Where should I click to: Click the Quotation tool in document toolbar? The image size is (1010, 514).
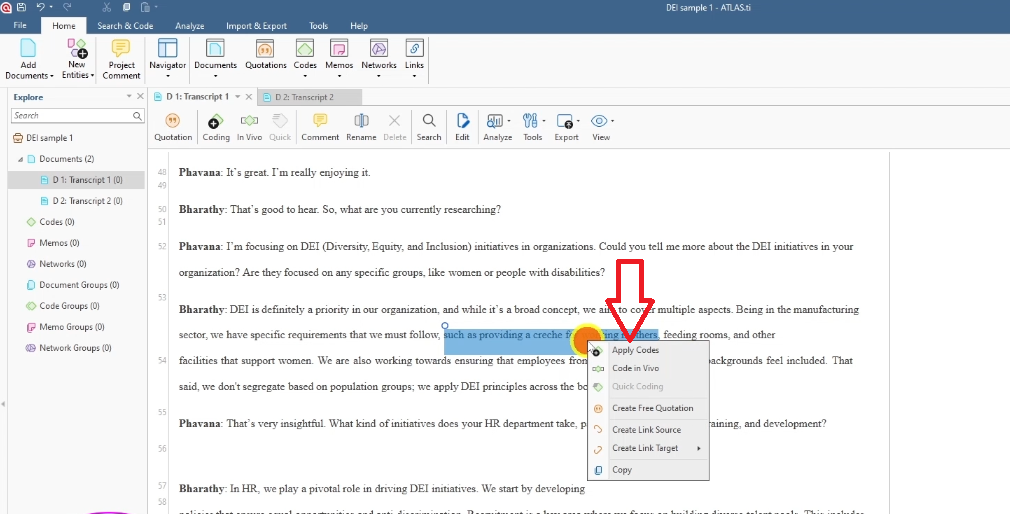[x=173, y=127]
